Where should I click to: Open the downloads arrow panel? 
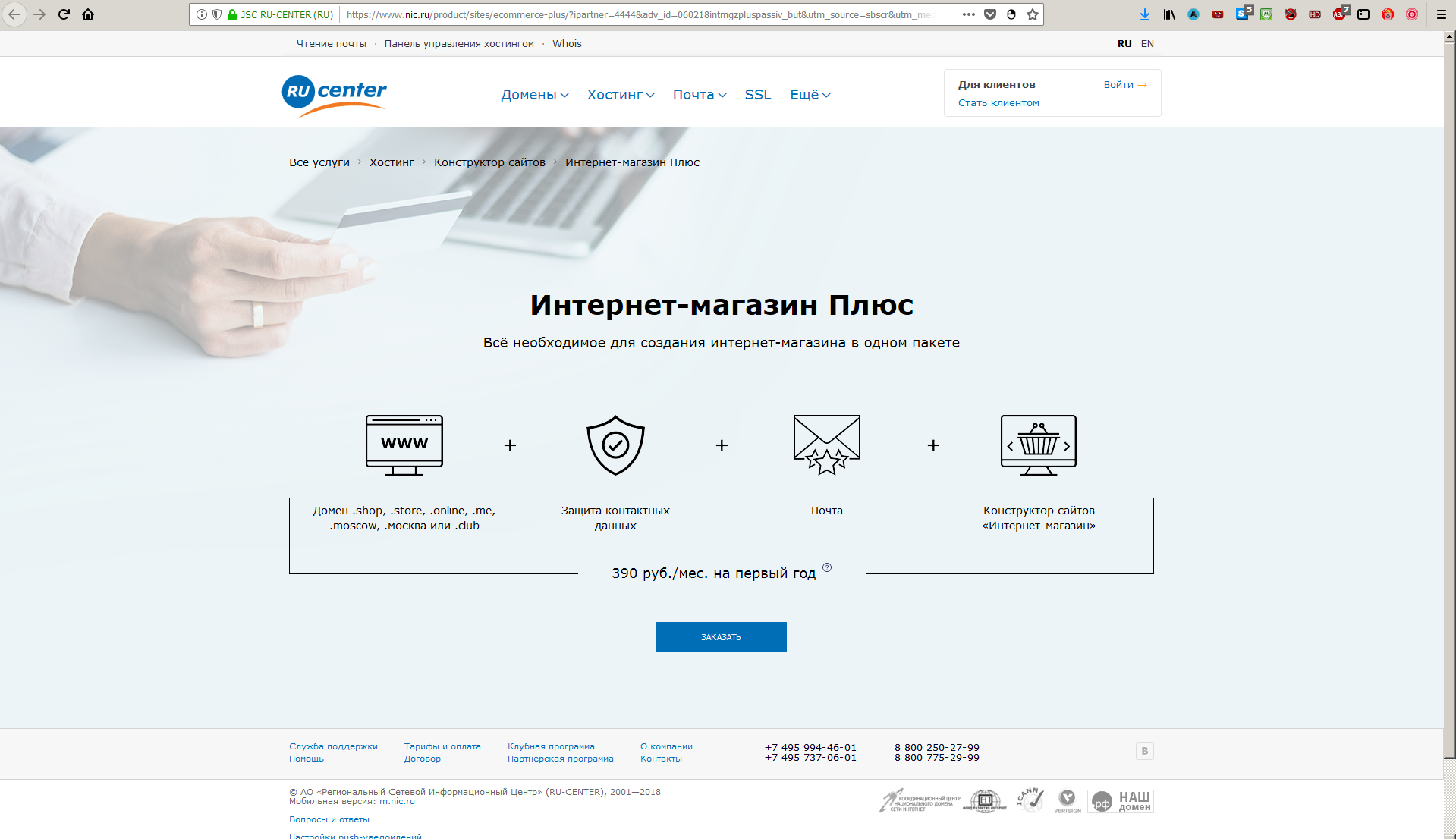click(1145, 14)
